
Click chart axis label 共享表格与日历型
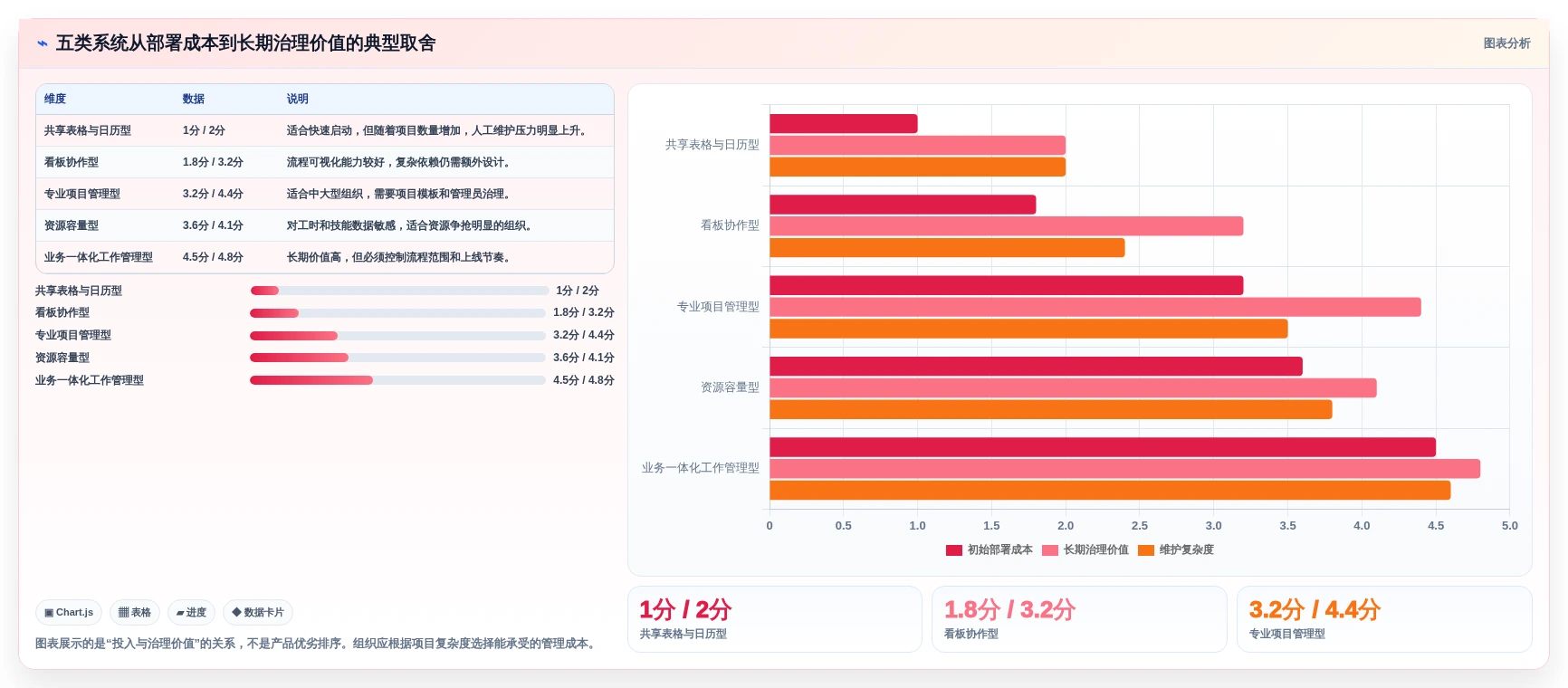coord(712,145)
